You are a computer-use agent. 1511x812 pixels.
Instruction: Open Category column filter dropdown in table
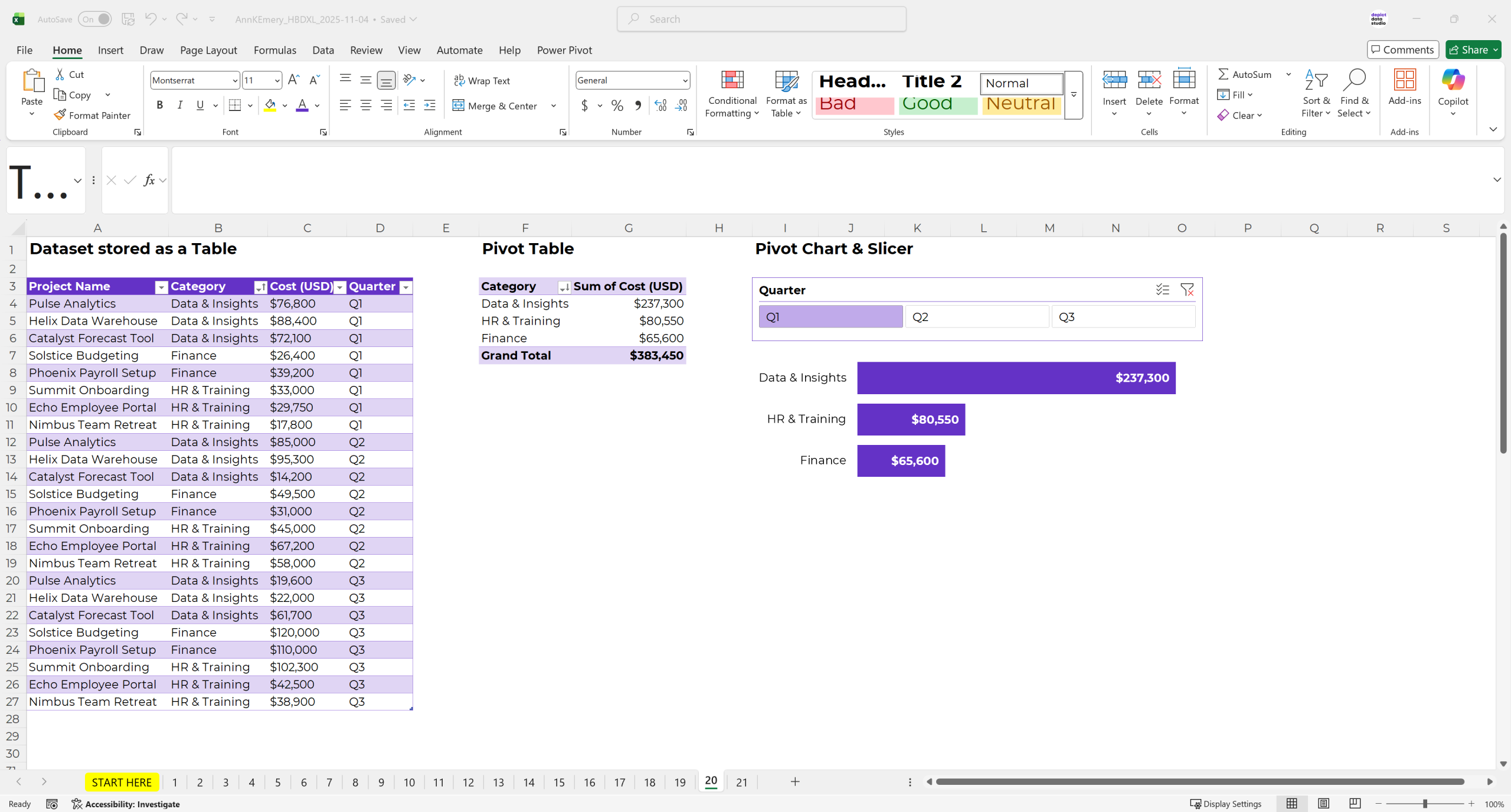coord(260,287)
